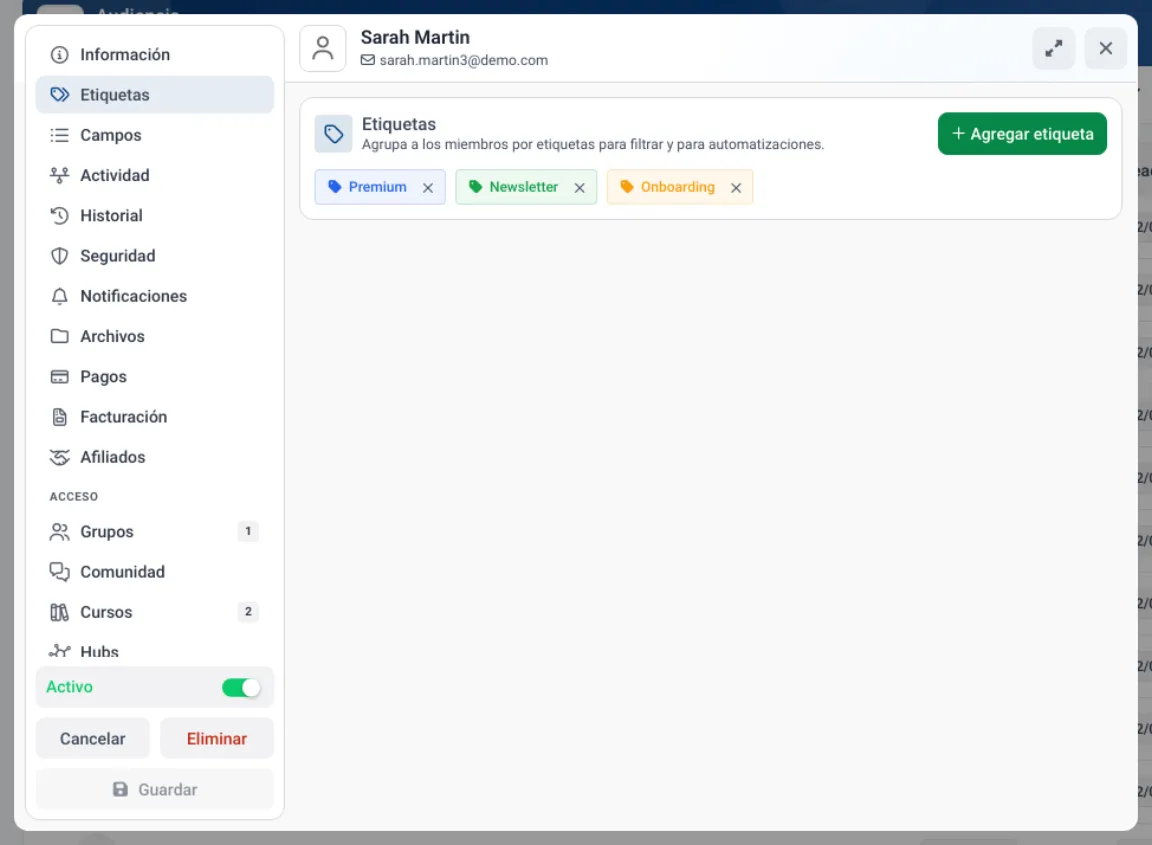This screenshot has height=845, width=1152.
Task: Click the Newsletter tag chip label
Action: (x=524, y=187)
